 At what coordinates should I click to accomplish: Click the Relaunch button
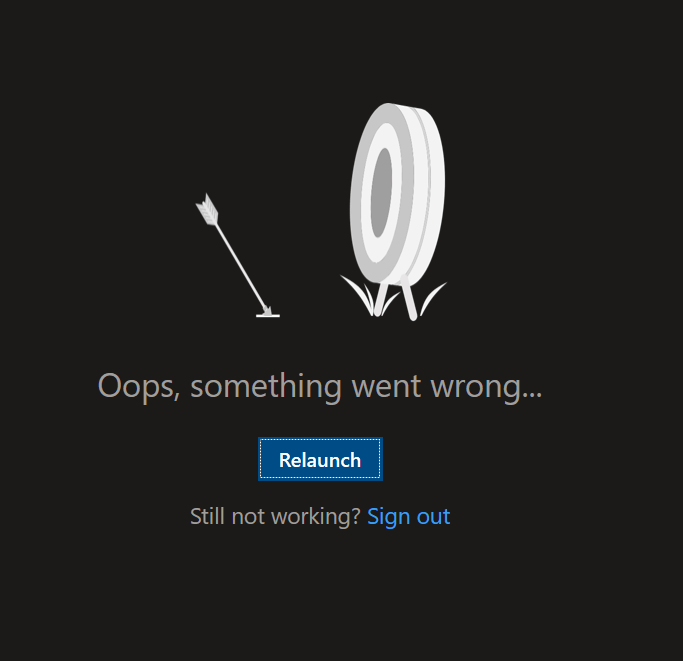coord(320,459)
